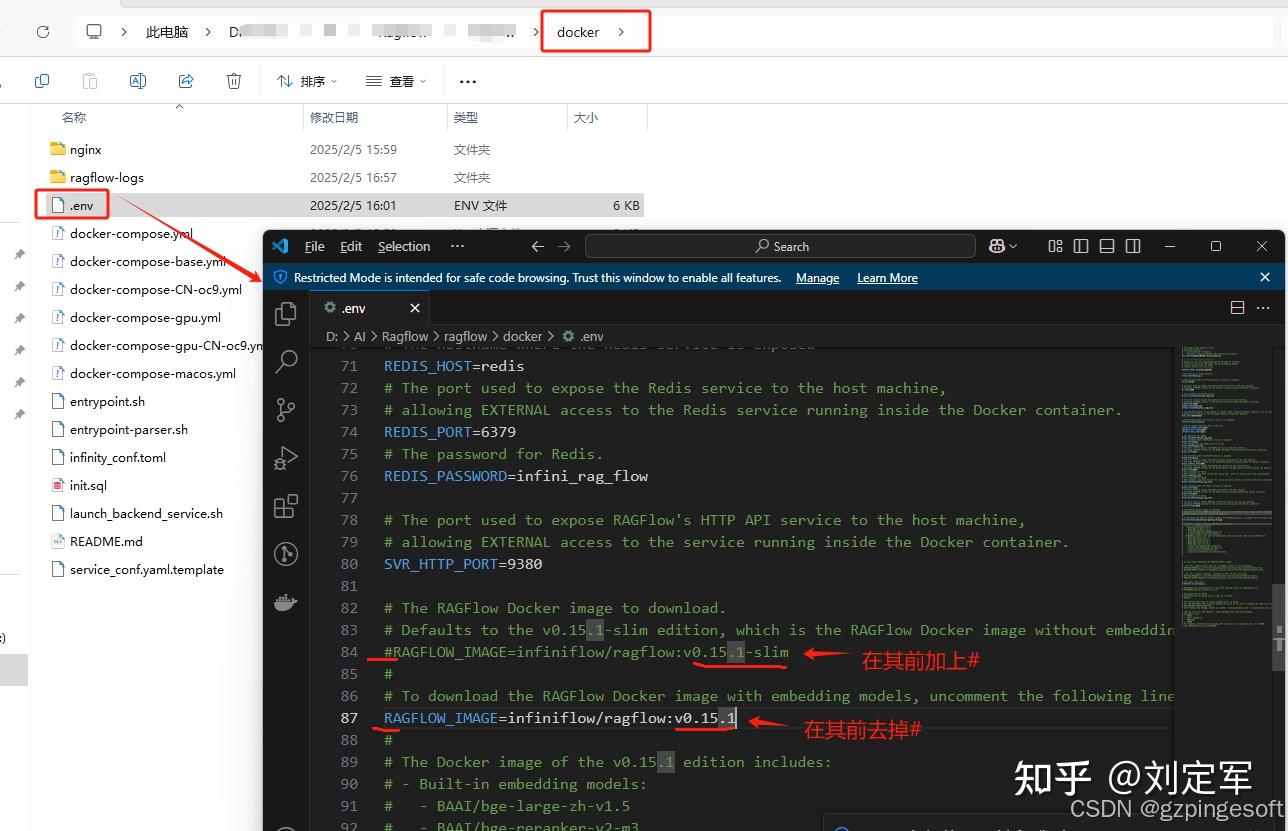The height and width of the screenshot is (831, 1288).
Task: Toggle the primary side bar layout button
Action: 1081,246
